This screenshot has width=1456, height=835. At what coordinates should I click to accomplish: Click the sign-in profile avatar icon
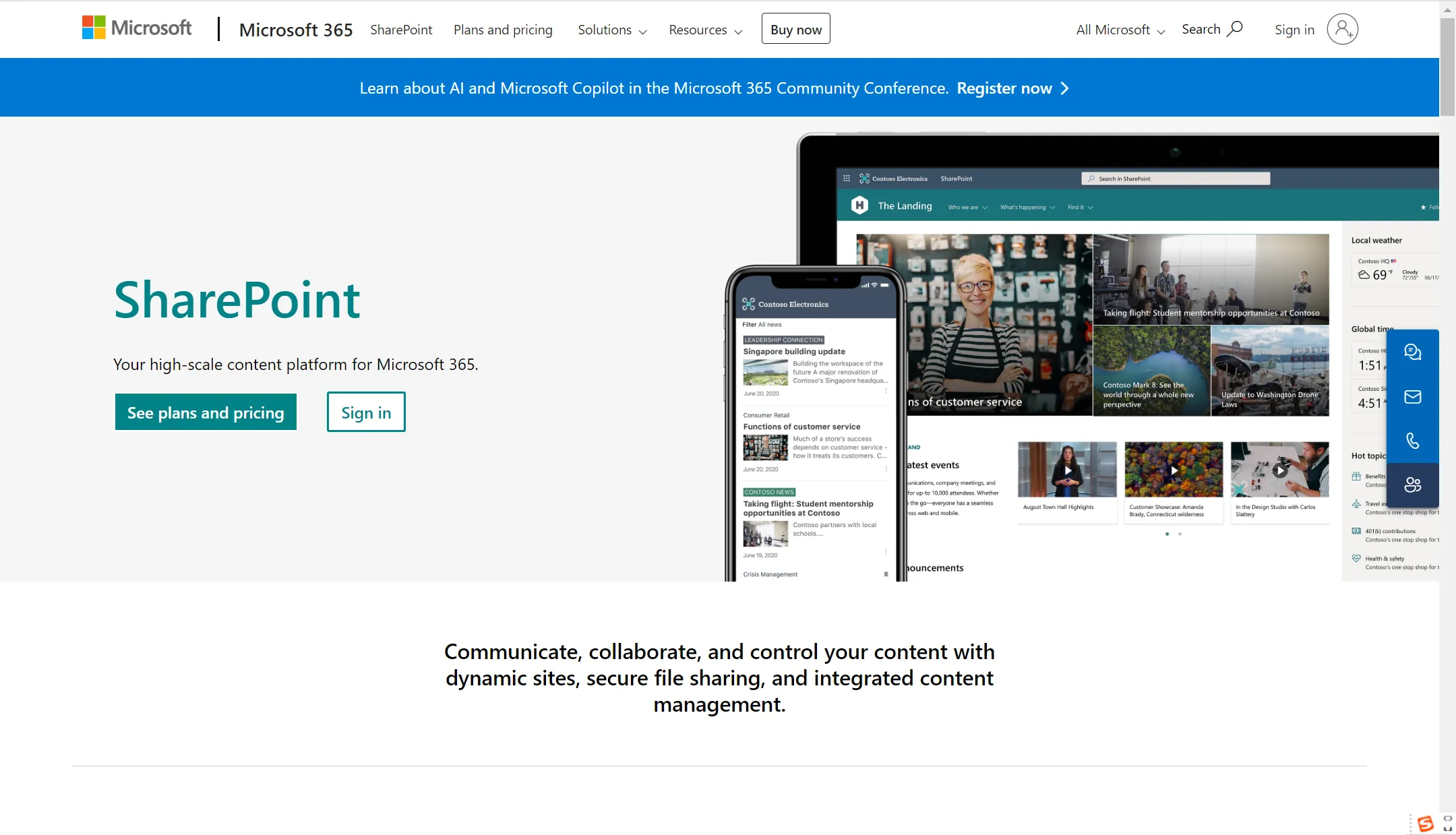pyautogui.click(x=1342, y=29)
